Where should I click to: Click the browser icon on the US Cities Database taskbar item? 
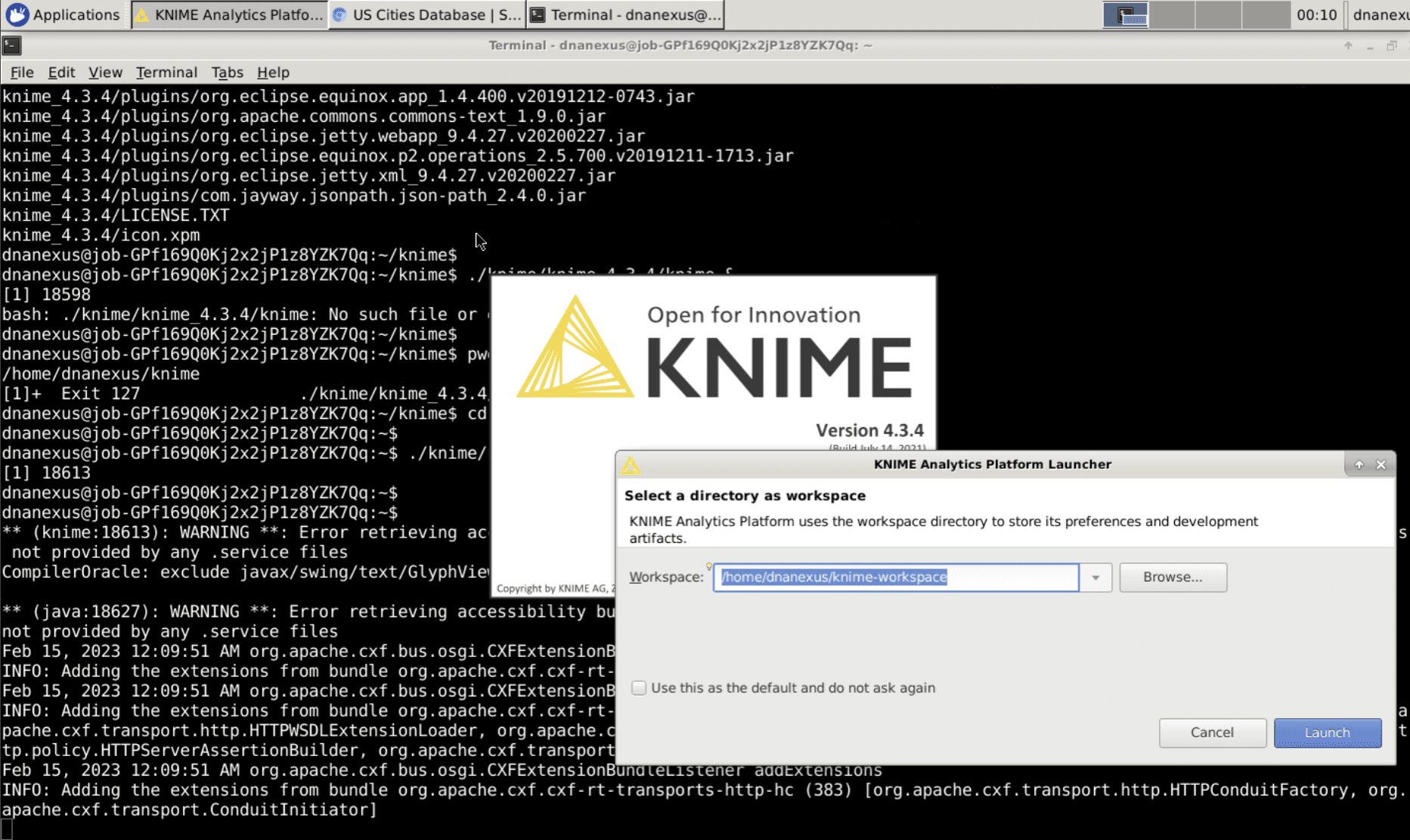pyautogui.click(x=340, y=15)
